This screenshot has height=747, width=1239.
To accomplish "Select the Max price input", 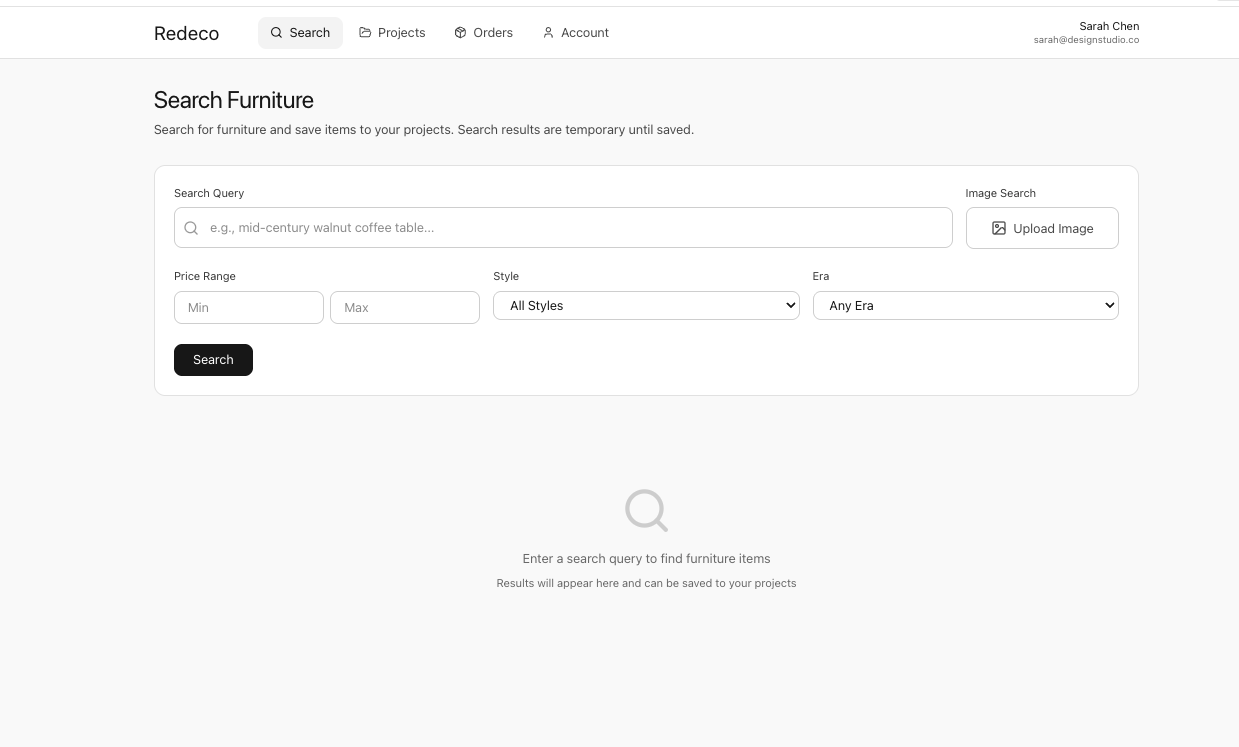I will coord(405,308).
